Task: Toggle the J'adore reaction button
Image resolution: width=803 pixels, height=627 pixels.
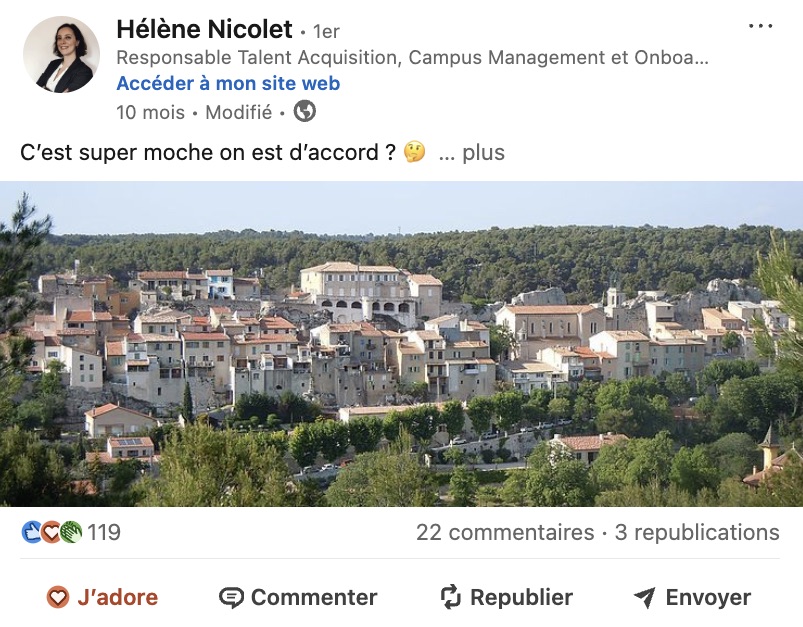Action: click(x=102, y=597)
